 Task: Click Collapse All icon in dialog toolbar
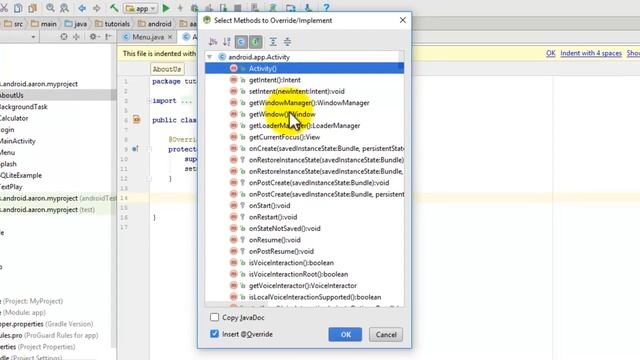pyautogui.click(x=287, y=41)
